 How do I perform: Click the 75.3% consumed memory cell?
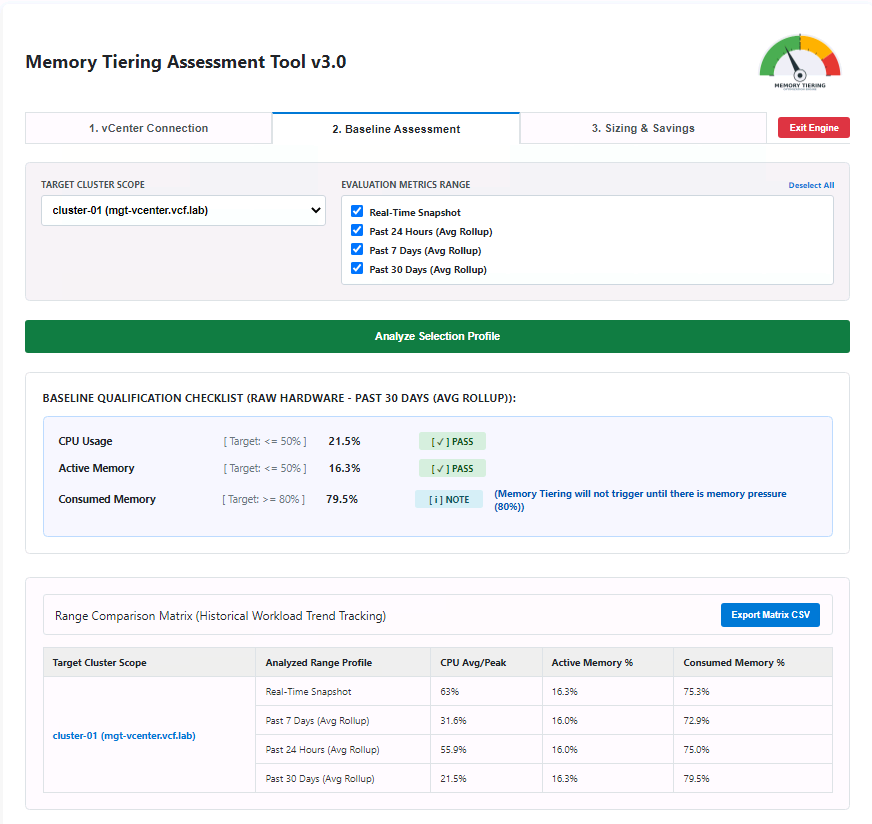click(x=753, y=692)
